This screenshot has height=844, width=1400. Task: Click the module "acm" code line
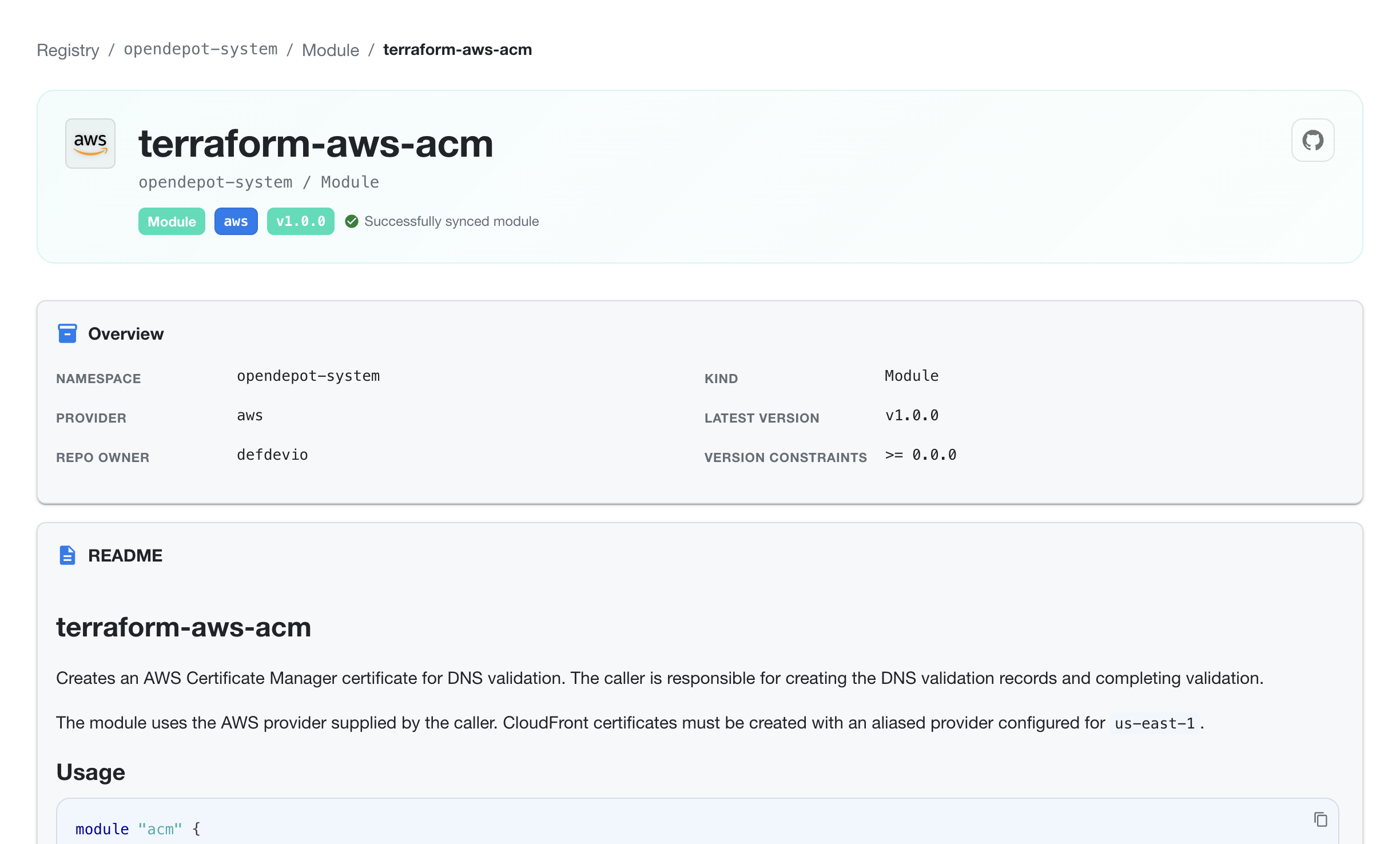[138, 829]
